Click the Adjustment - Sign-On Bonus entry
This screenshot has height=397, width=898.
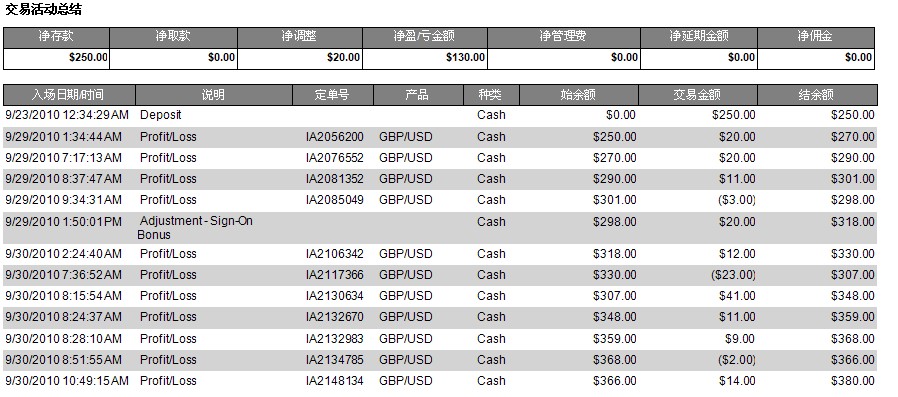pyautogui.click(x=195, y=228)
